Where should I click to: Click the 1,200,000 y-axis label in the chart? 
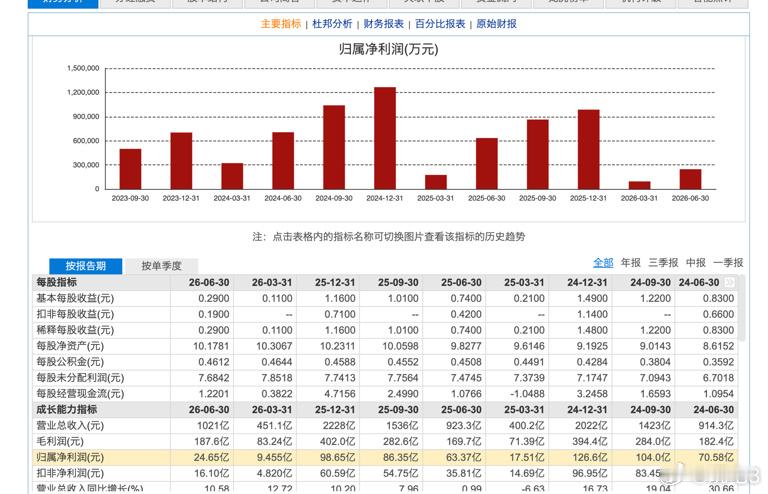coord(83,92)
